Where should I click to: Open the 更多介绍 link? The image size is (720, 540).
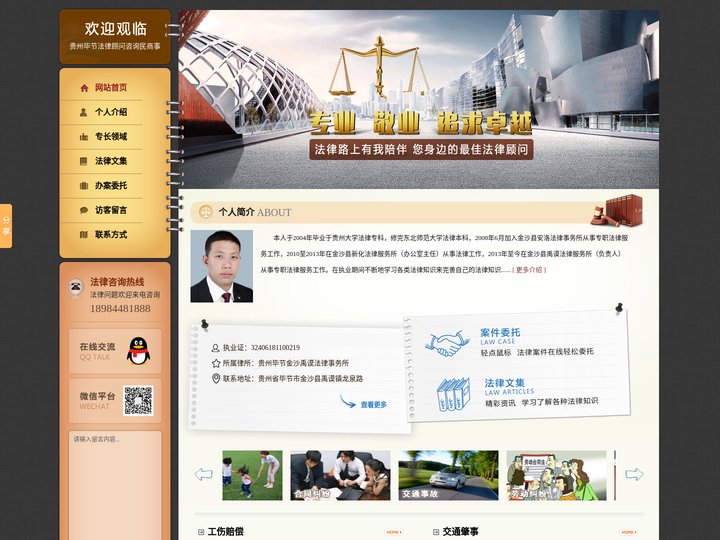[x=529, y=270]
